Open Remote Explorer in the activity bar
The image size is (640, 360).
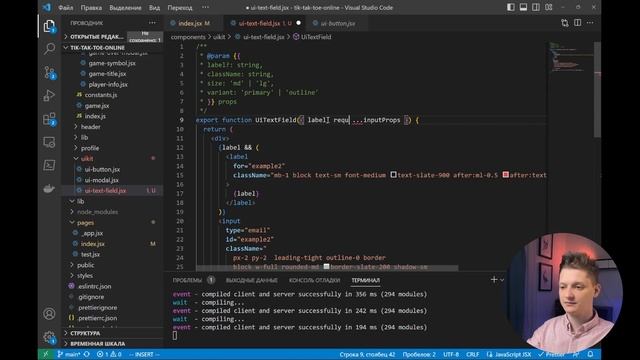tap(49, 142)
